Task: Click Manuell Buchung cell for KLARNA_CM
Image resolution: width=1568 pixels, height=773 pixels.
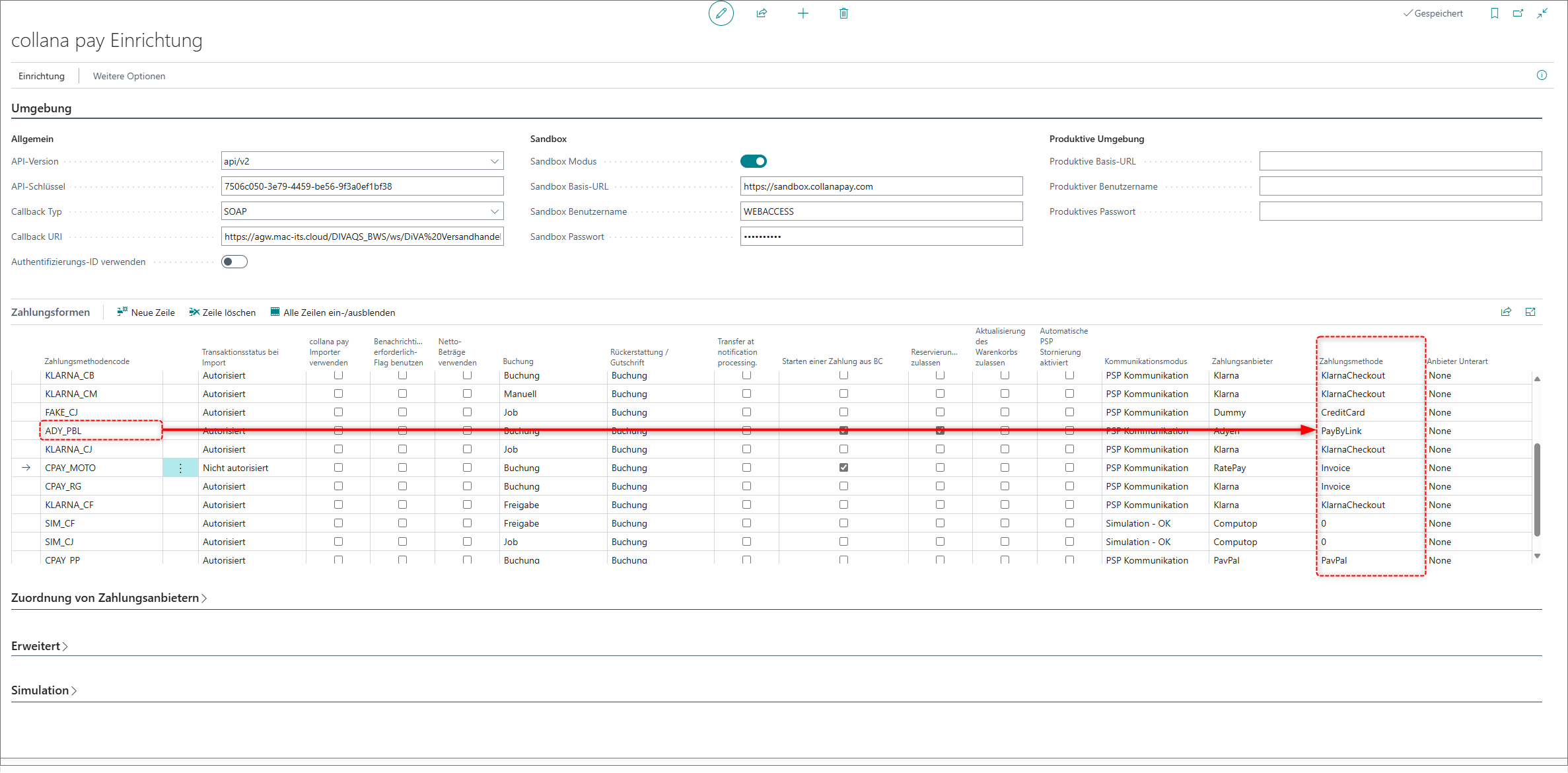Action: [553, 394]
